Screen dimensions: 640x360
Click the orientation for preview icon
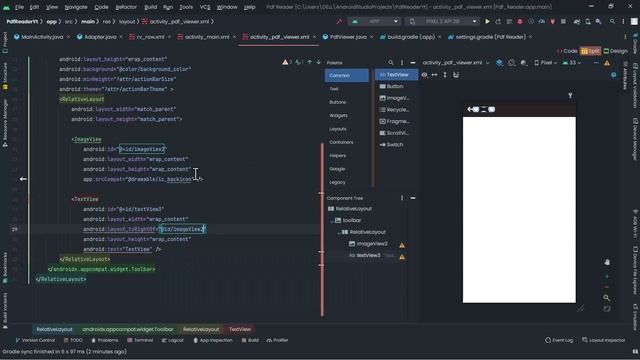pos(511,62)
